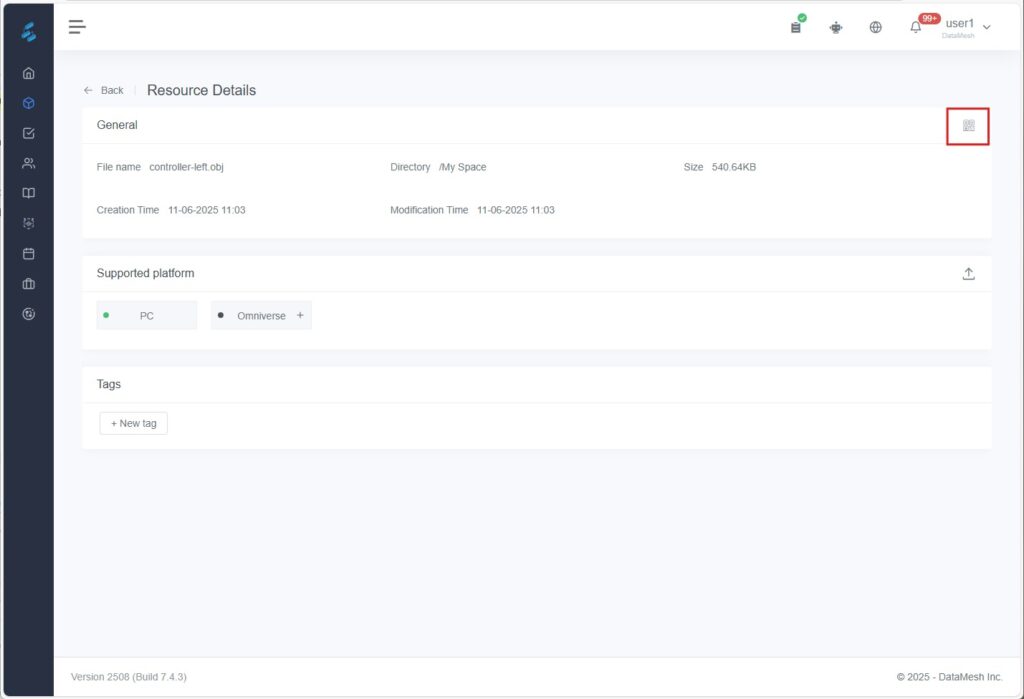Click the Back link
The width and height of the screenshot is (1024, 699).
click(x=104, y=90)
